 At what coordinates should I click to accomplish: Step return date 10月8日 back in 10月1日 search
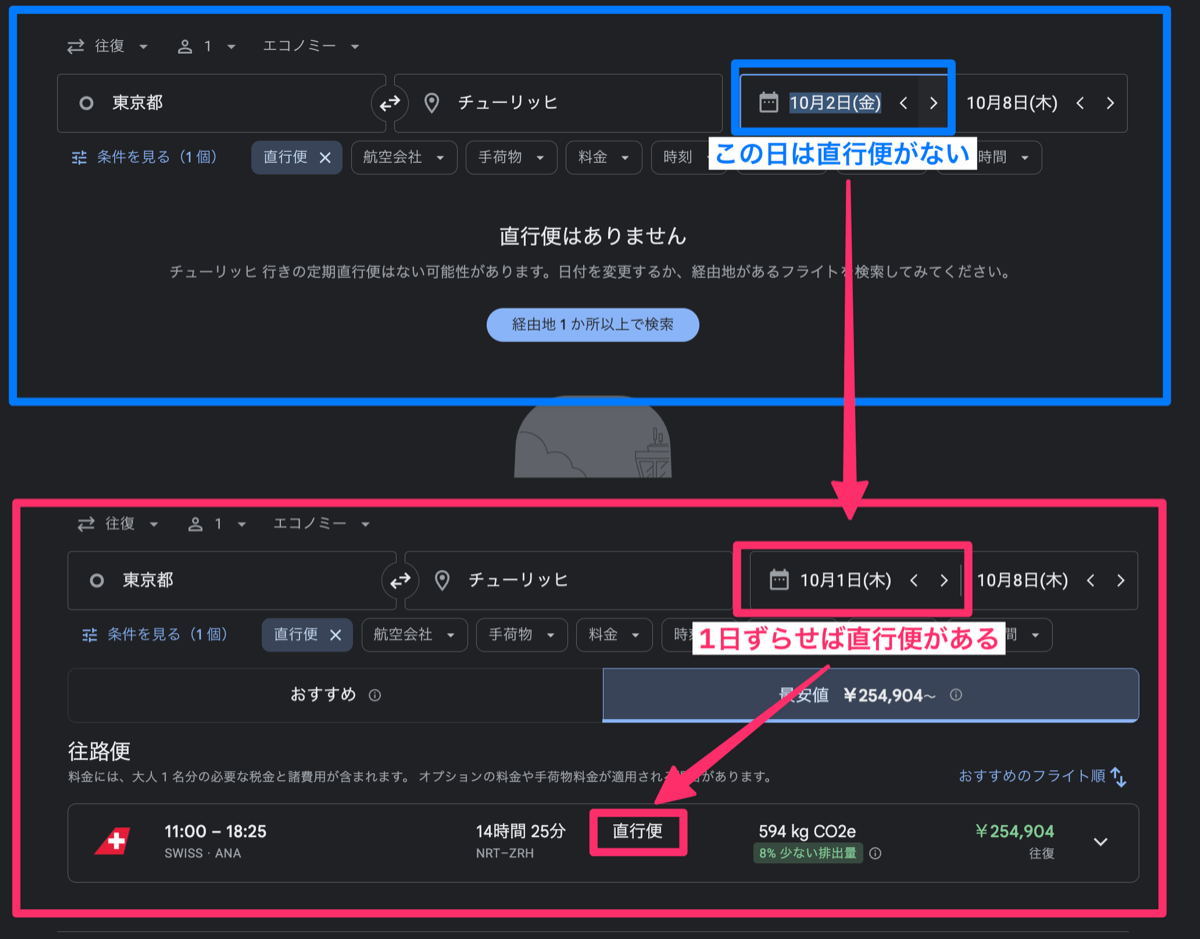coord(1091,580)
